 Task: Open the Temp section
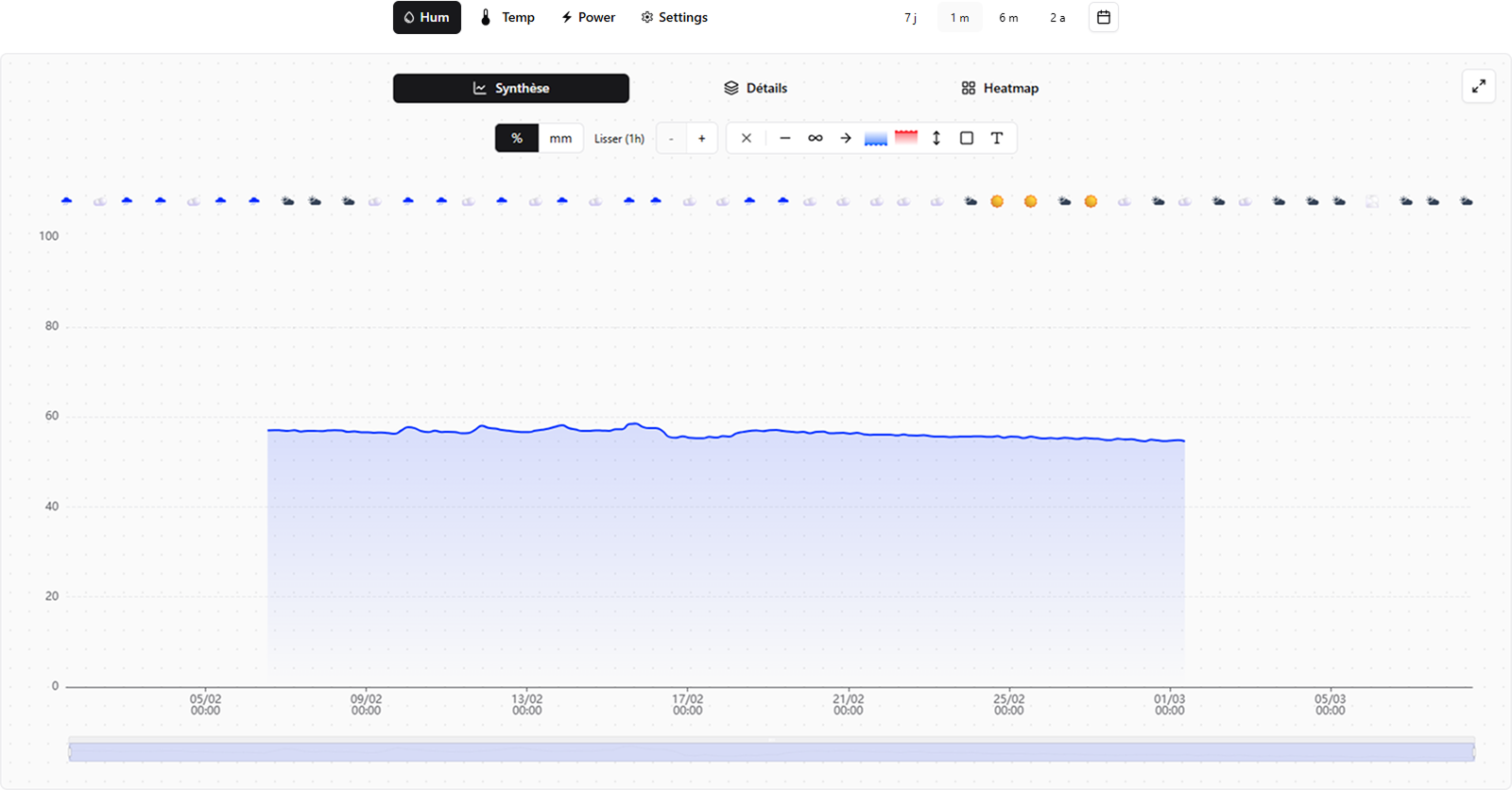pyautogui.click(x=507, y=17)
